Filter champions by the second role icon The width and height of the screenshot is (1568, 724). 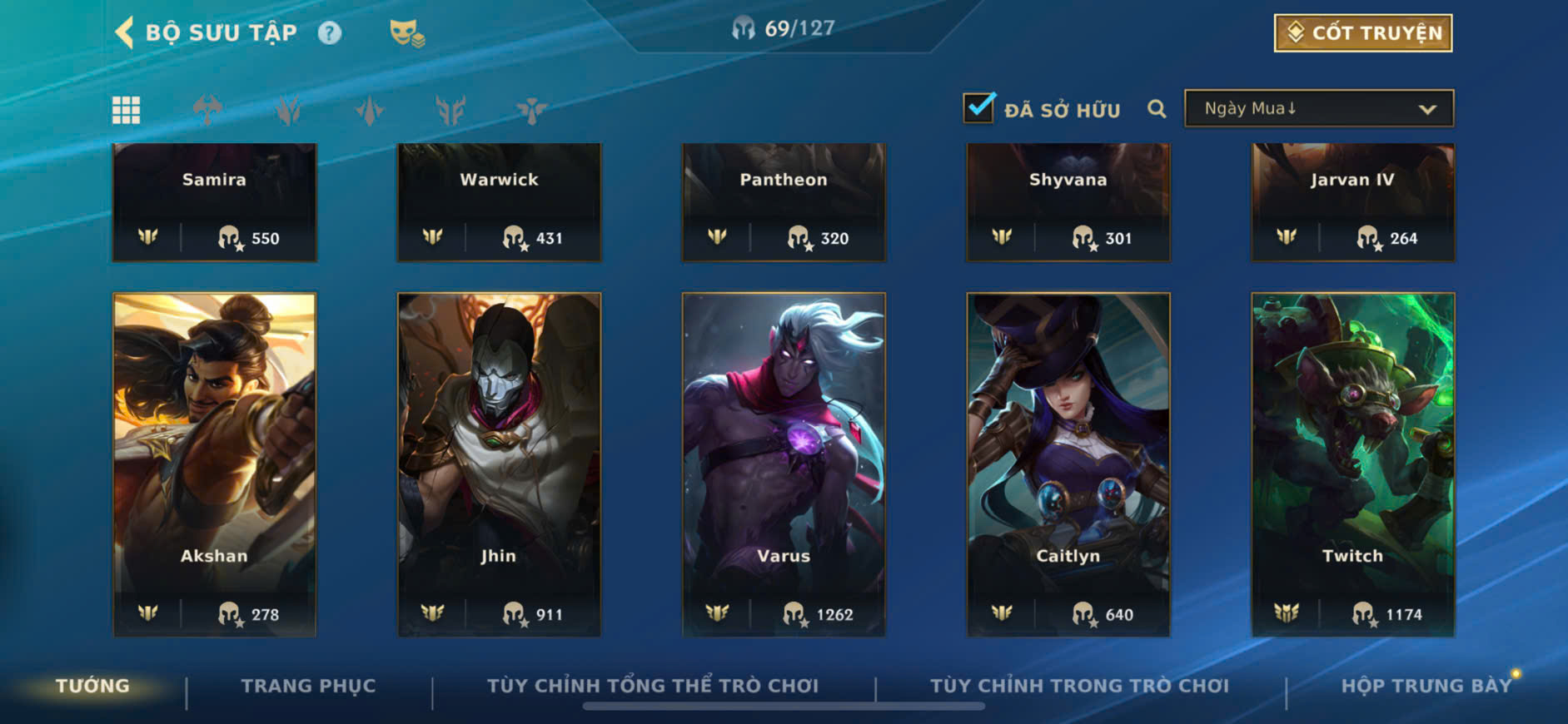tap(288, 110)
